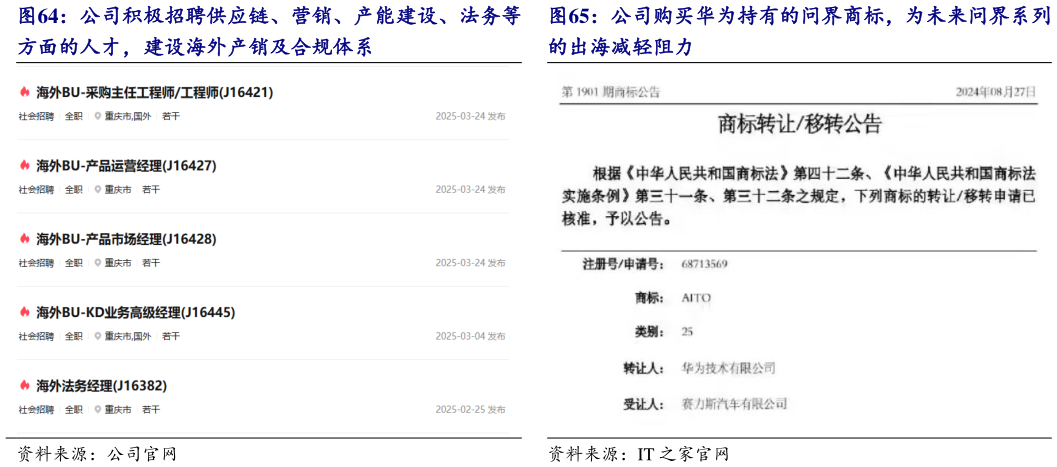Click heading 商标转让/移转公告

799,125
